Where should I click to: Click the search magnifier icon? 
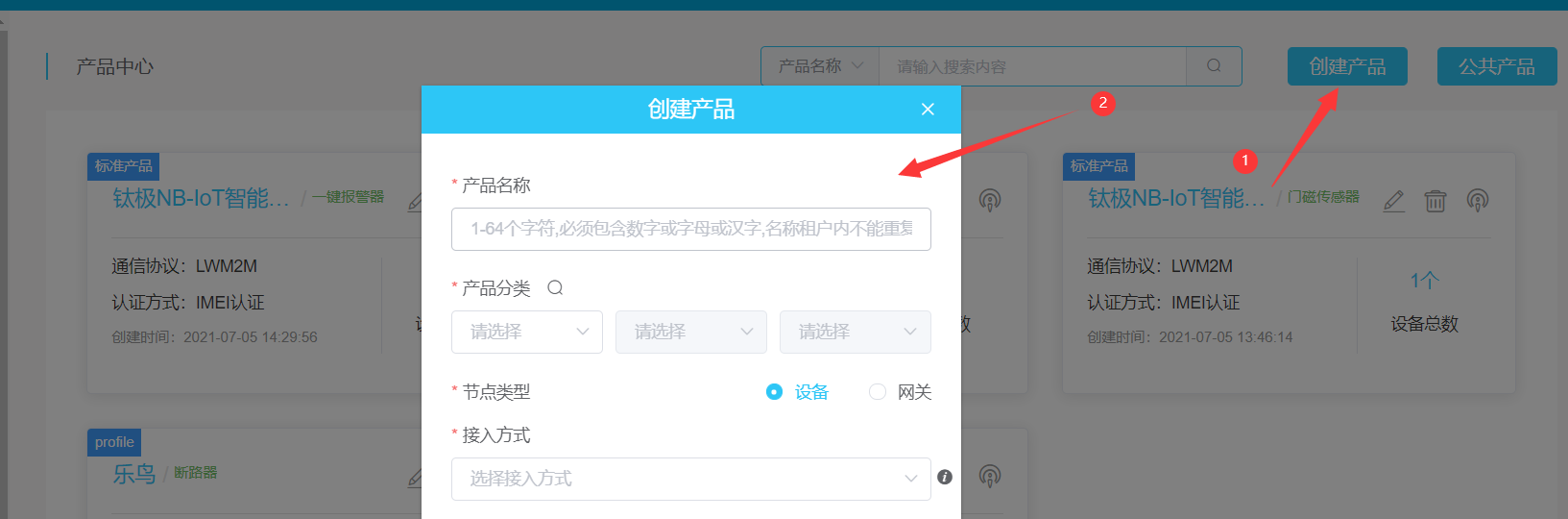pyautogui.click(x=1214, y=66)
